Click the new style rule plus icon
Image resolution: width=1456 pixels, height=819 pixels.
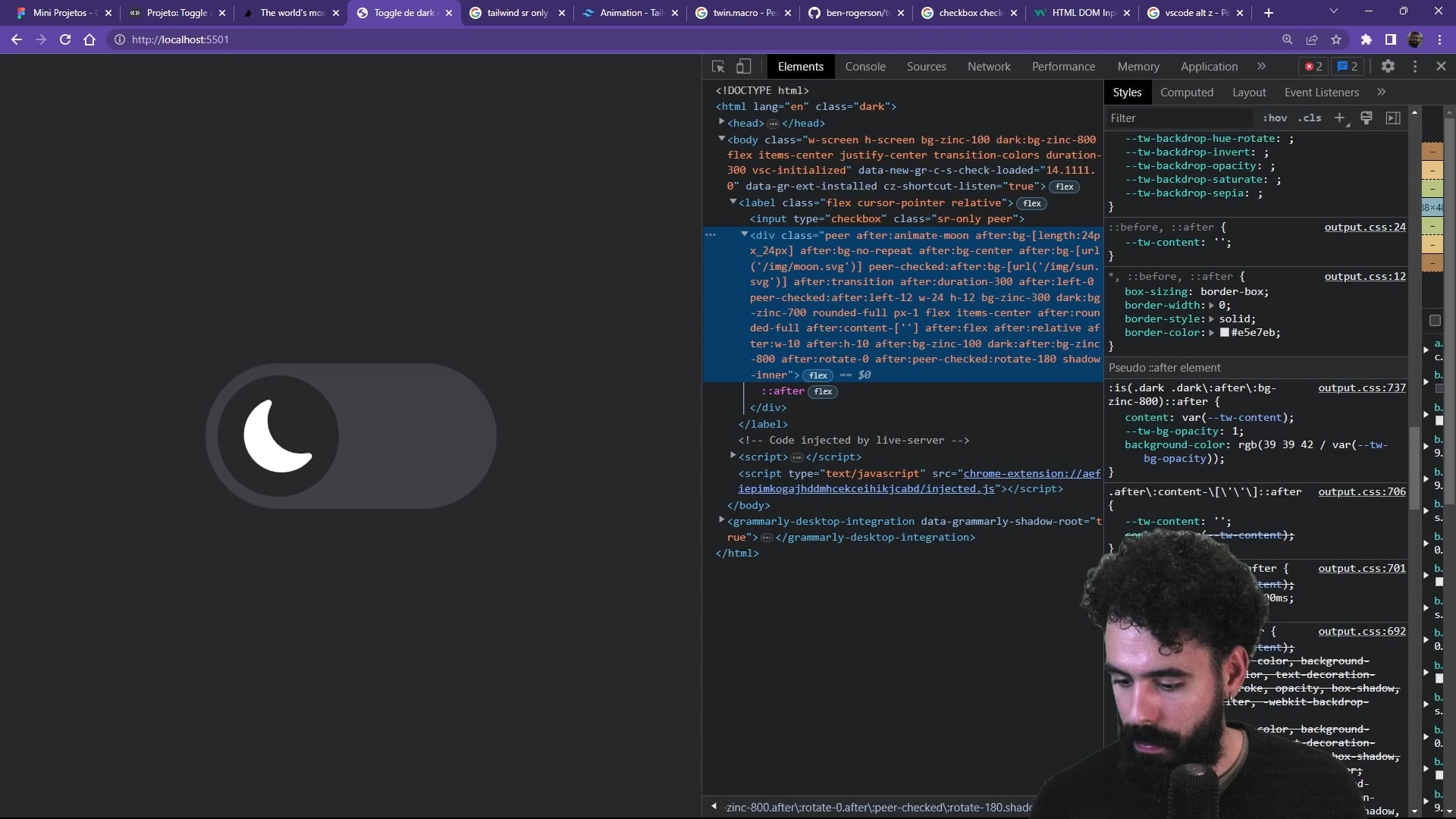point(1340,118)
